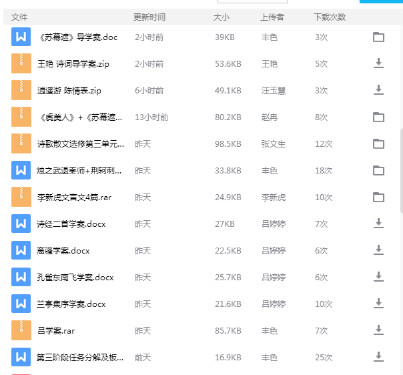This screenshot has width=403, height=375.
Task: Click download arrow for 逍遥游 陈情表.zip
Action: pyautogui.click(x=378, y=90)
